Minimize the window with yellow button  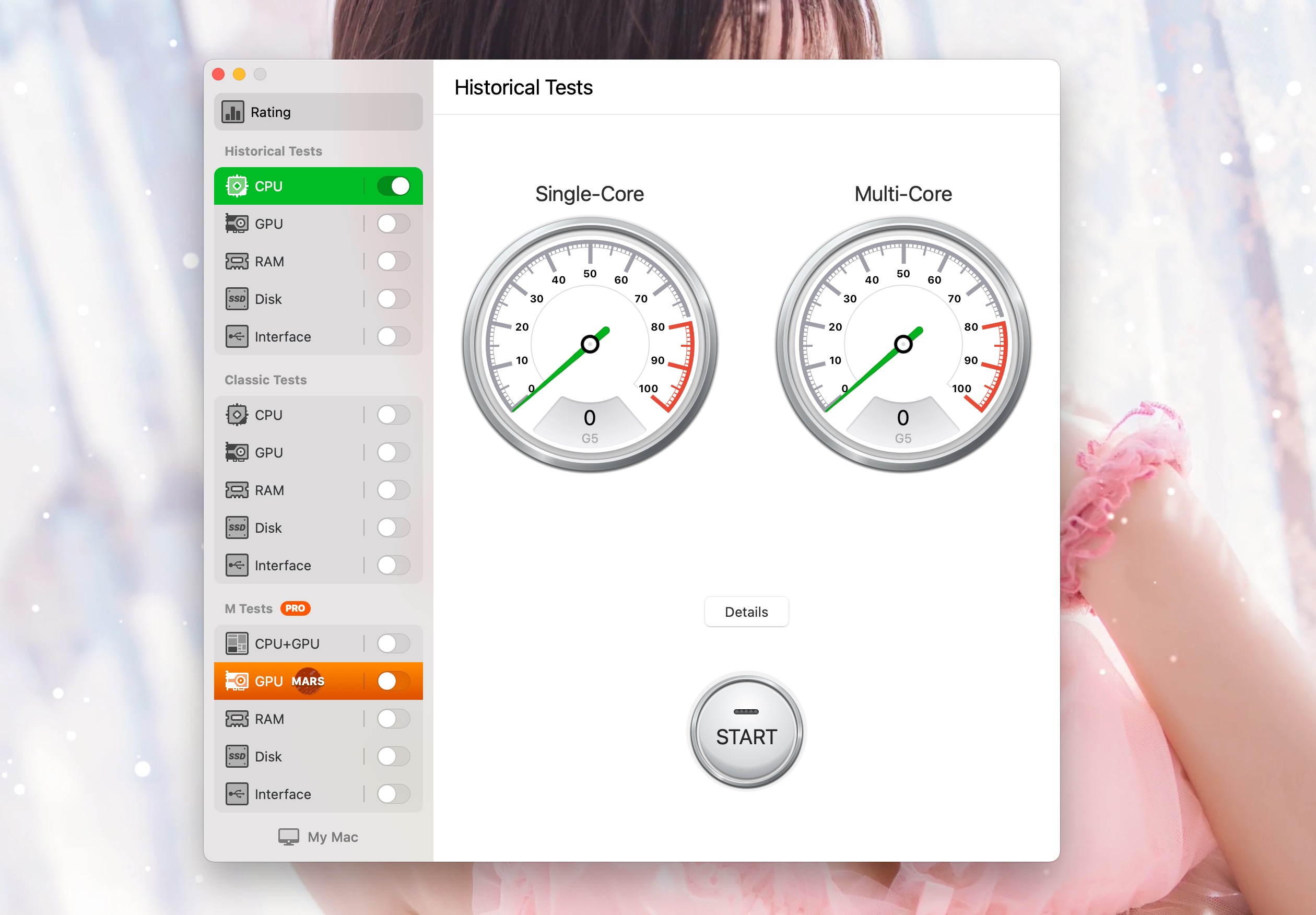click(239, 74)
